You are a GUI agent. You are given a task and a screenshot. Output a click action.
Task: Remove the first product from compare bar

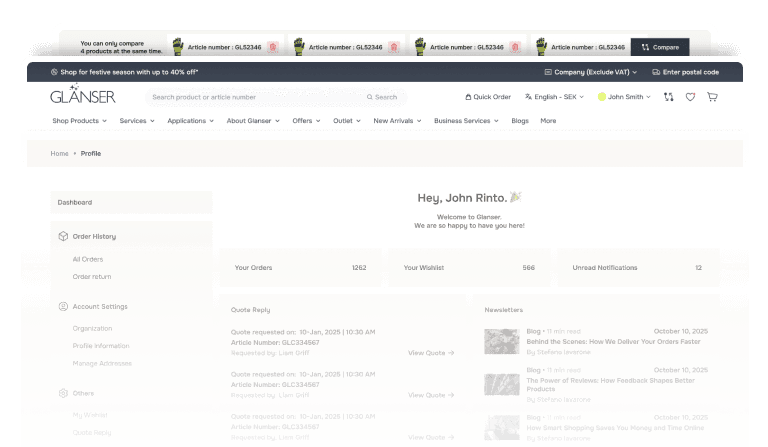(273, 47)
